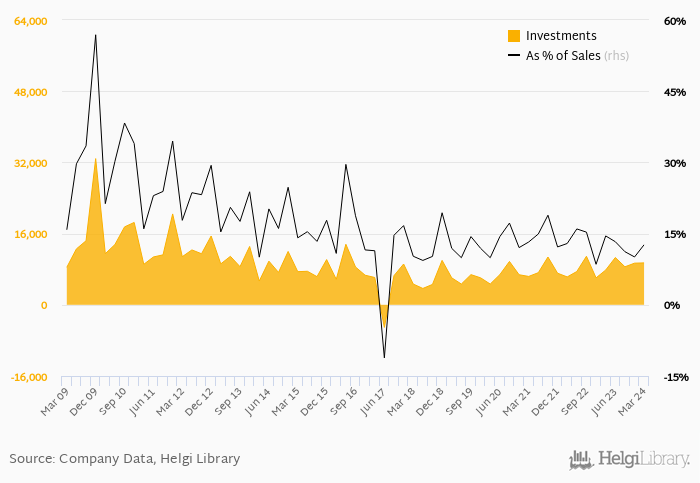Click the 32,000 left axis label

29,163
